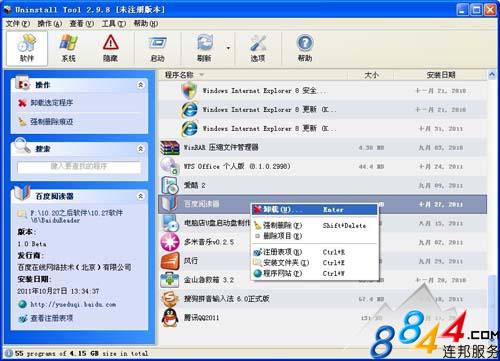Sort by 安装日期 column header
This screenshot has width=500, height=361.
[x=441, y=75]
